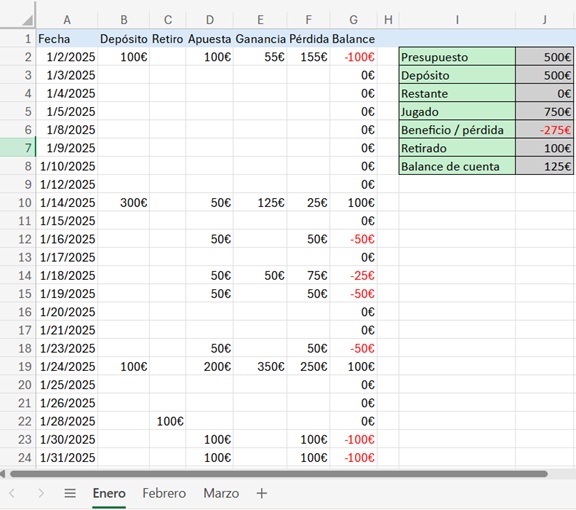Add a new sheet with plus icon
This screenshot has height=510, width=576.
pos(262,493)
